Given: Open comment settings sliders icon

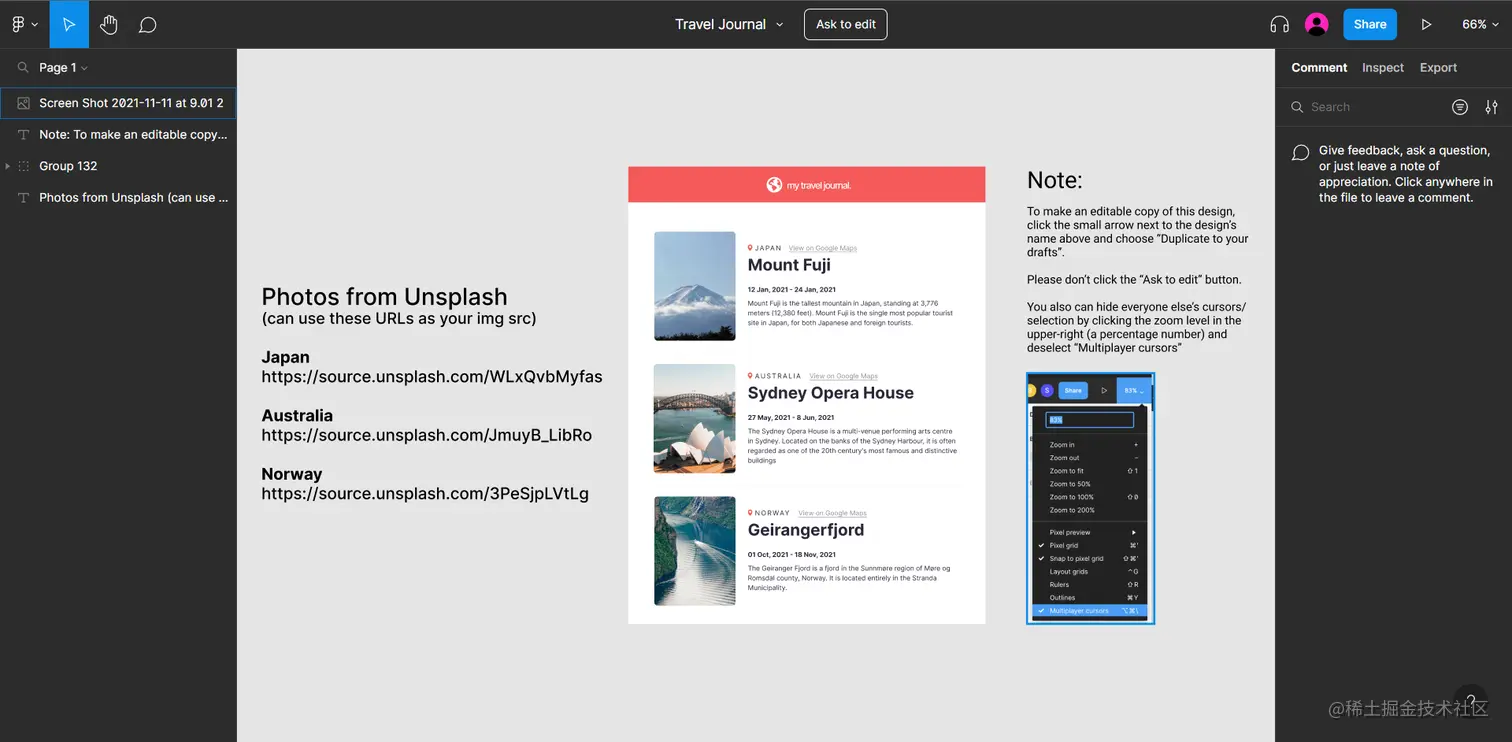Looking at the screenshot, I should pyautogui.click(x=1491, y=107).
